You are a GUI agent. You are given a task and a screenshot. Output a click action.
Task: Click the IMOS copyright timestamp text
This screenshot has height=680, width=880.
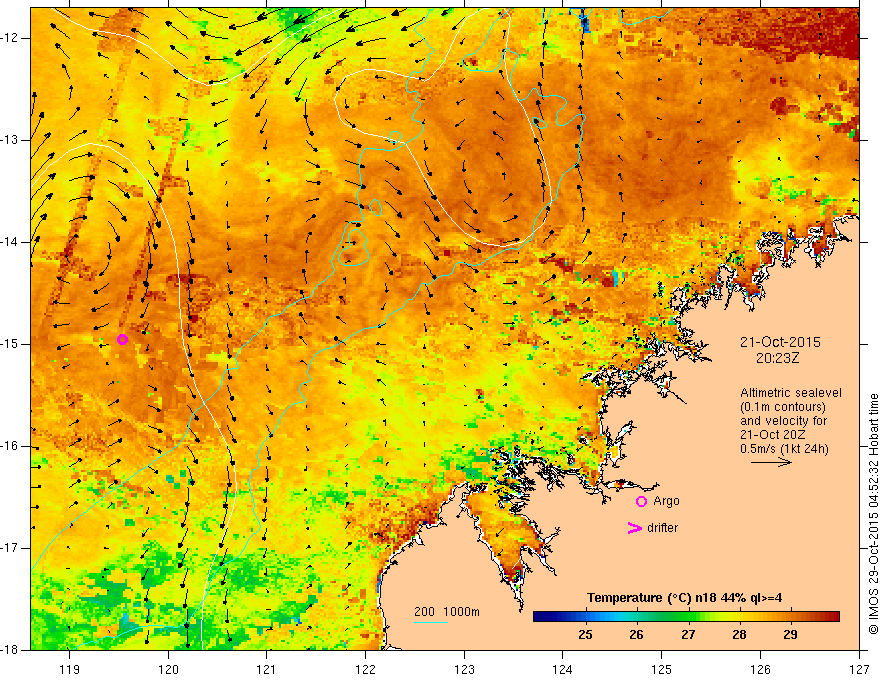(x=873, y=514)
